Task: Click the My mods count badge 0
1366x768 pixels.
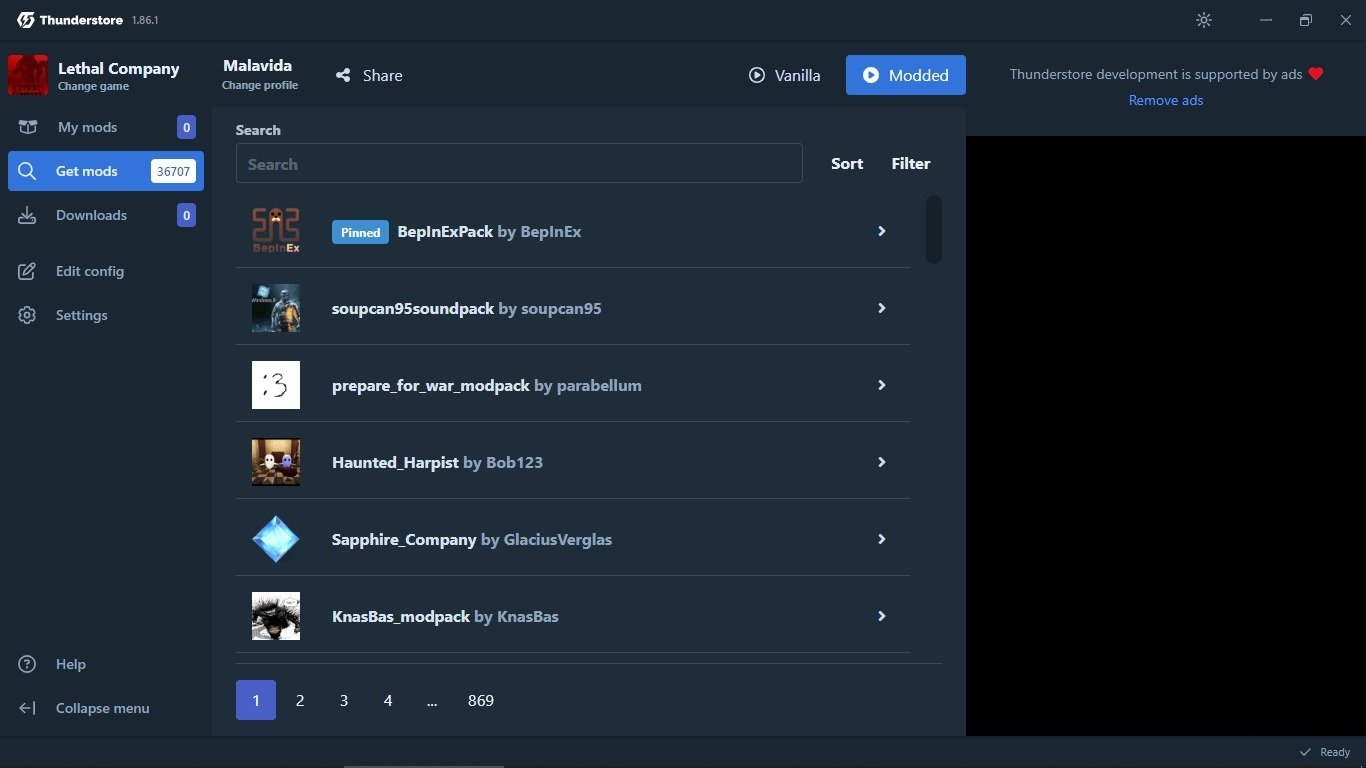Action: [186, 127]
